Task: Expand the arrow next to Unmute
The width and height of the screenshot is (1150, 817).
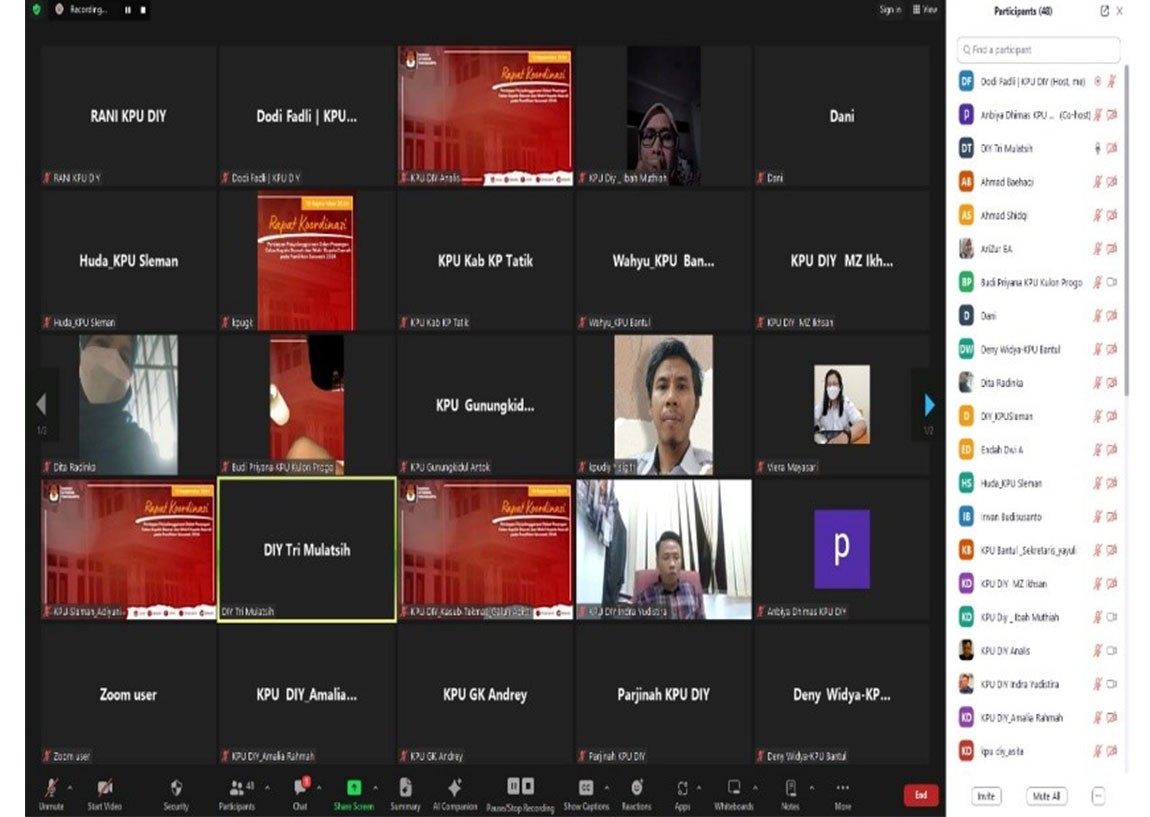Action: coord(70,786)
